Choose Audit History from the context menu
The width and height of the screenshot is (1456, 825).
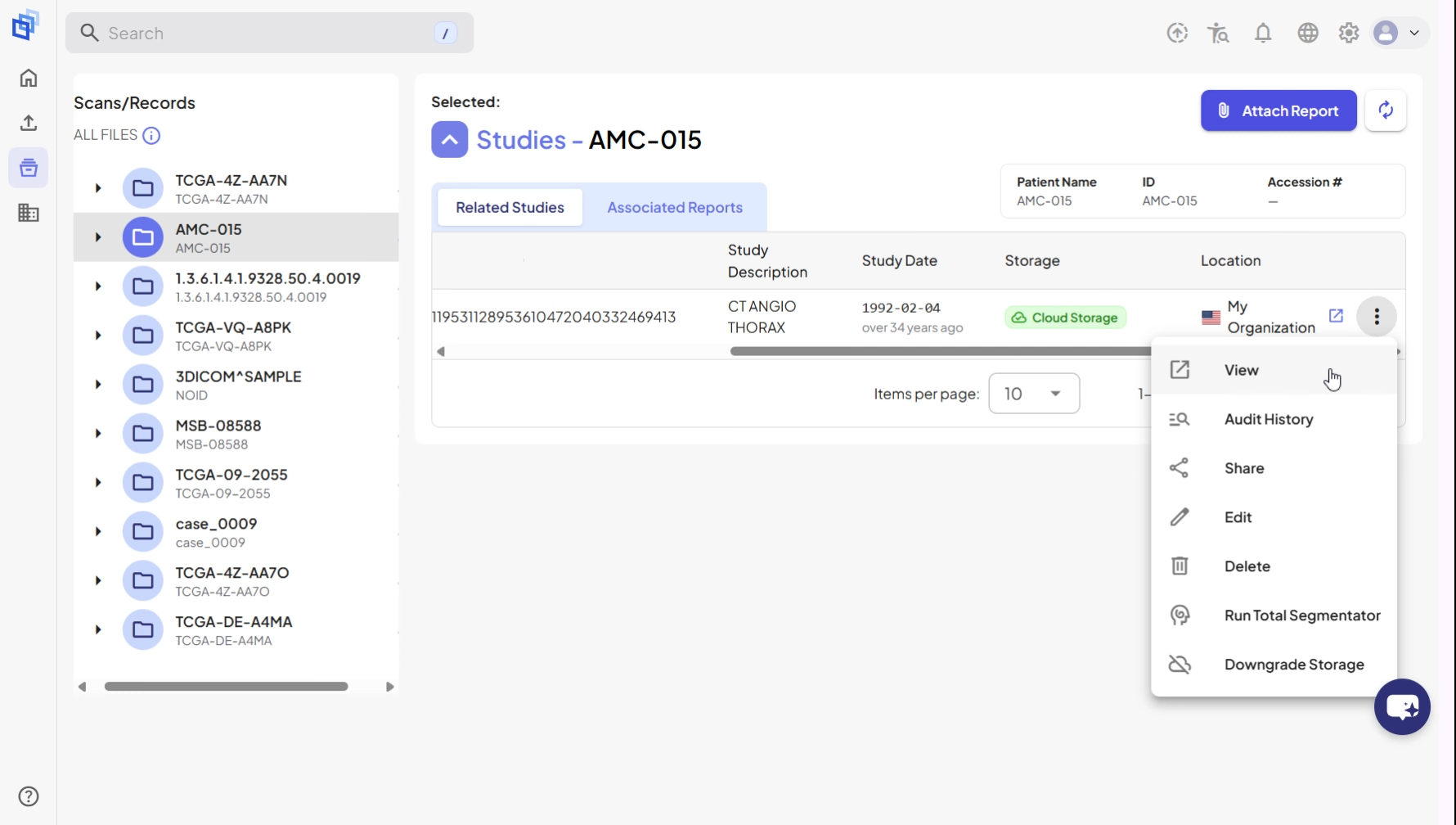1274,419
